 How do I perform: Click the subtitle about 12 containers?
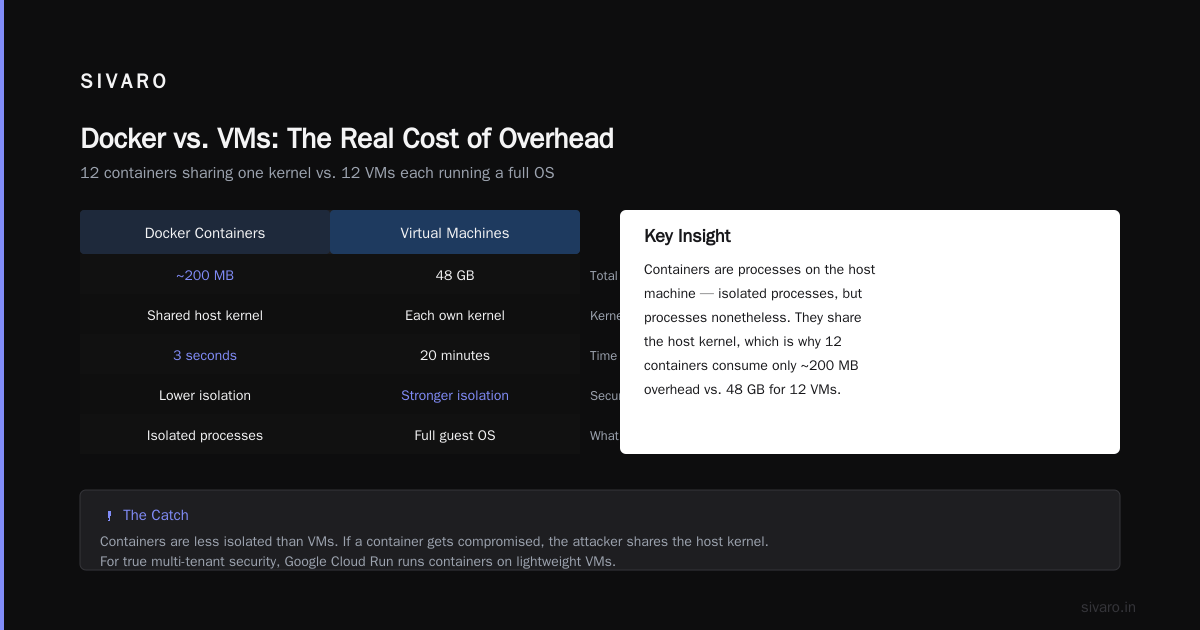click(x=317, y=173)
